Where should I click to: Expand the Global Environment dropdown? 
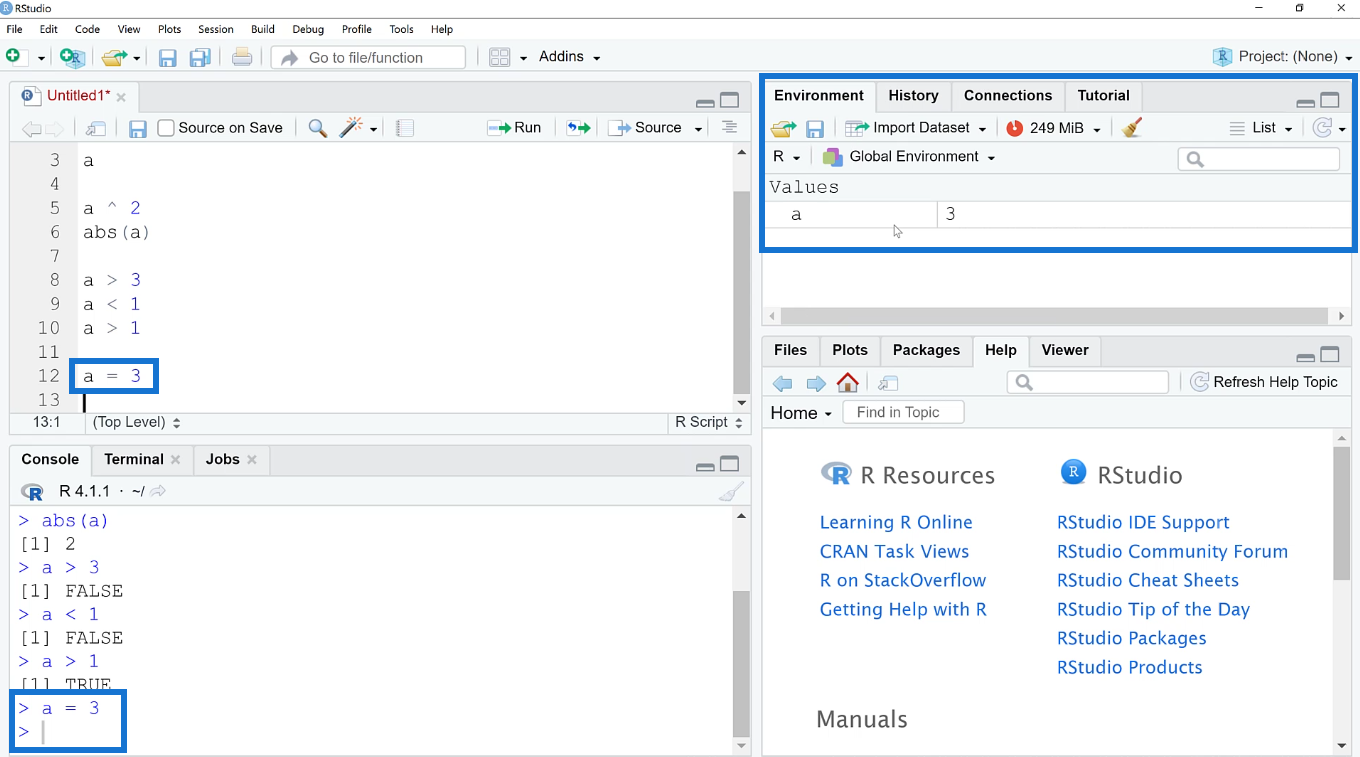tap(909, 157)
